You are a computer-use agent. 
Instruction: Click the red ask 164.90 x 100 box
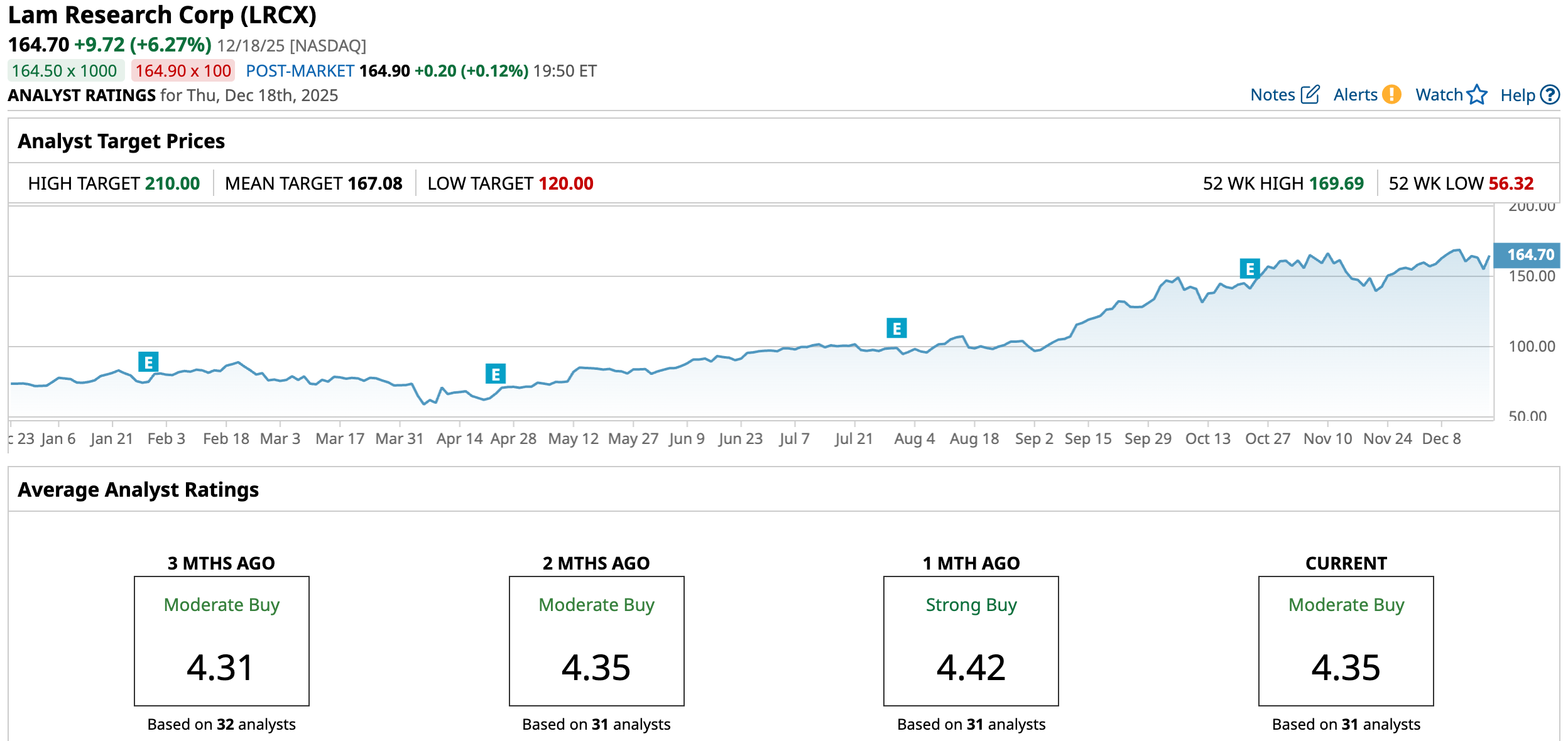click(183, 71)
